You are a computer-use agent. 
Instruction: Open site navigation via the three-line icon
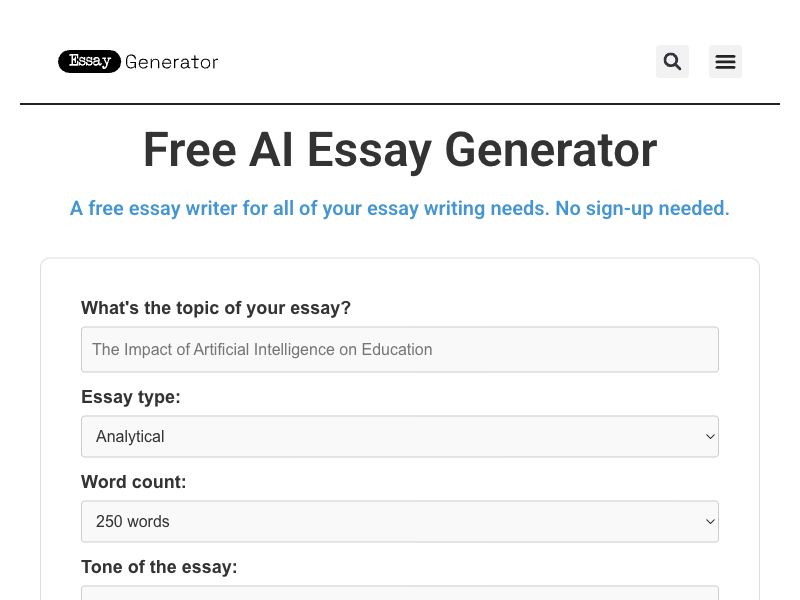725,61
